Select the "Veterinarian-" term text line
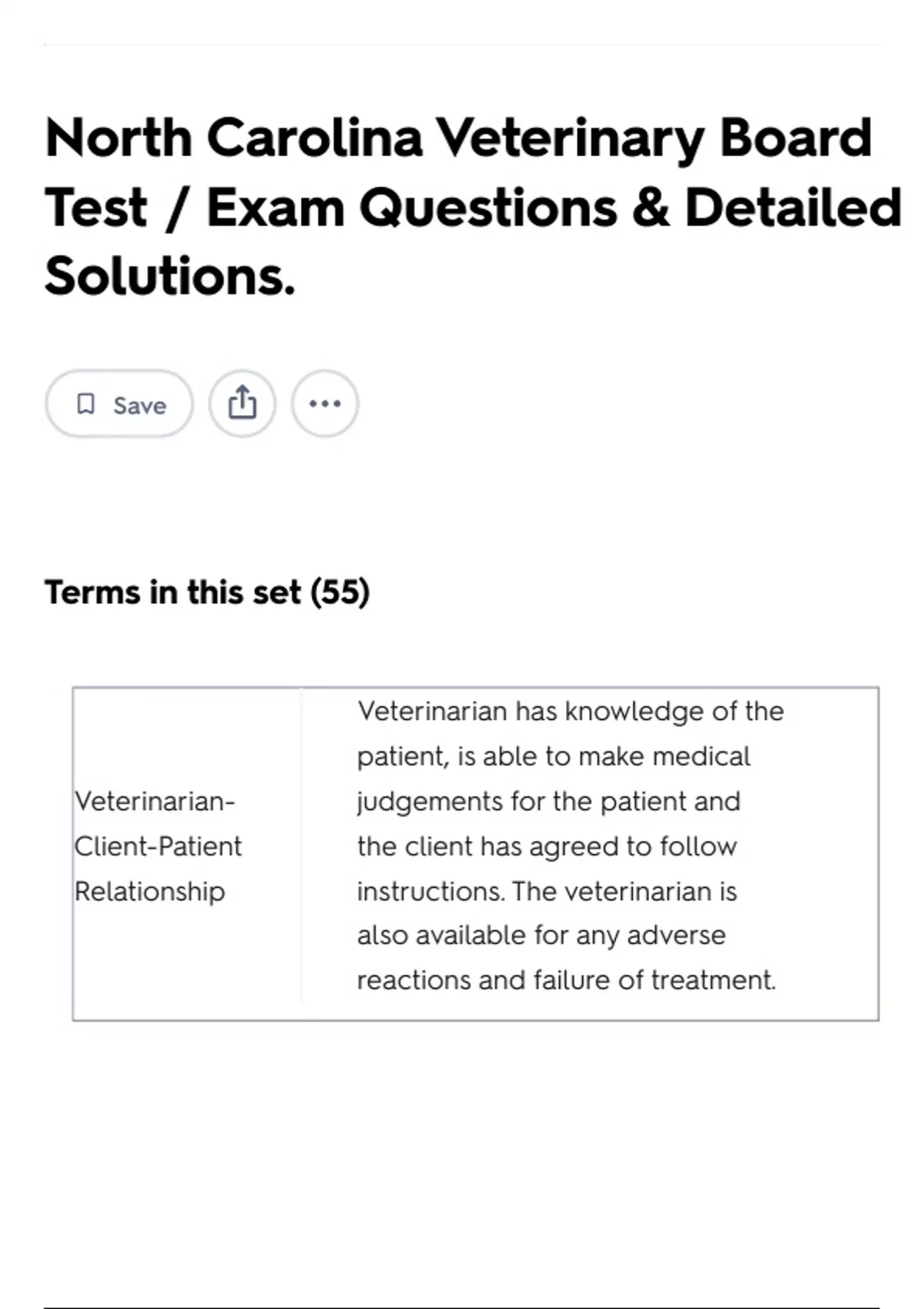This screenshot has height=1309, width=924. 155,802
